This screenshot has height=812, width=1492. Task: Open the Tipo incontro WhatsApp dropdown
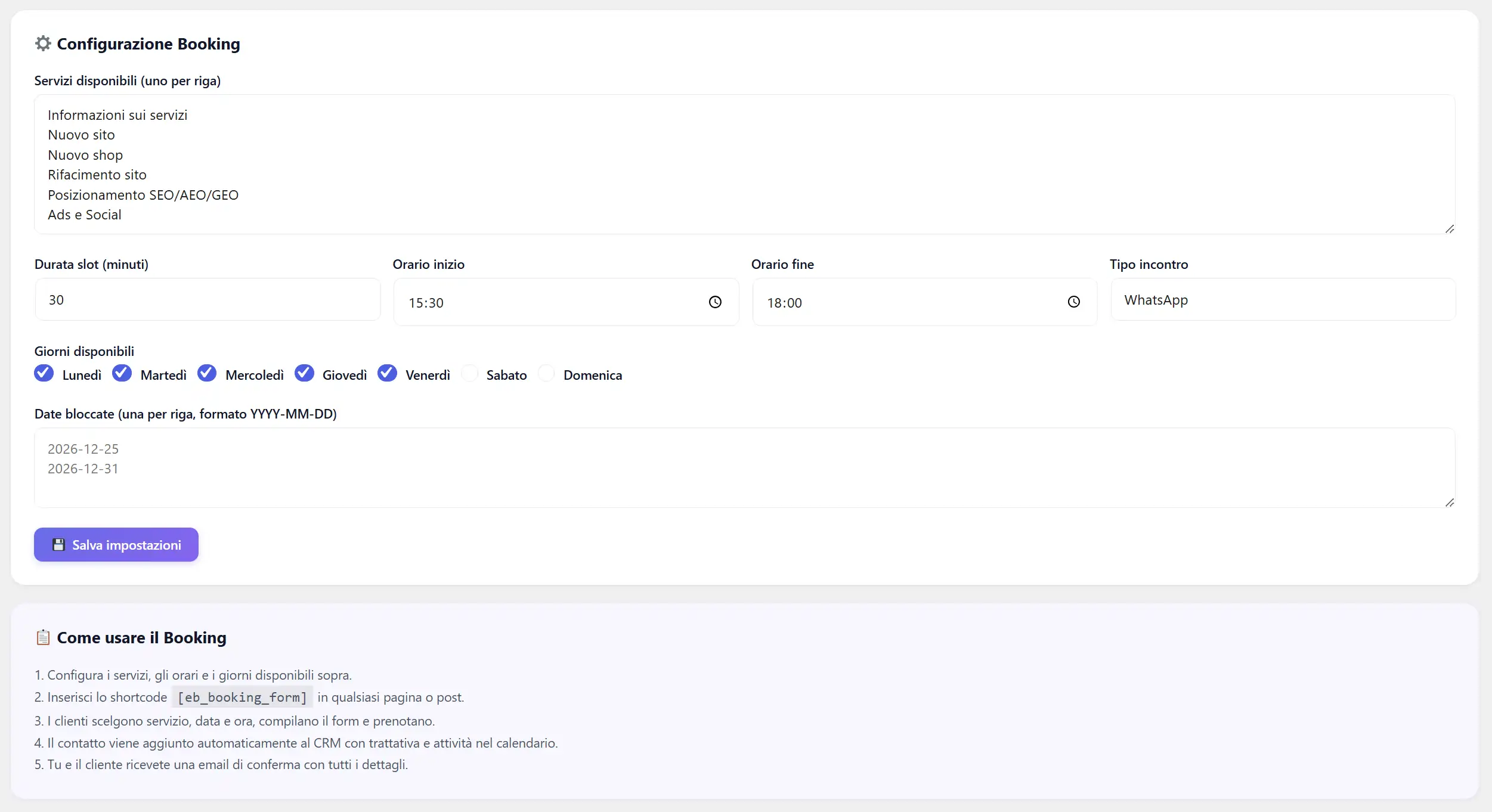[x=1283, y=300]
